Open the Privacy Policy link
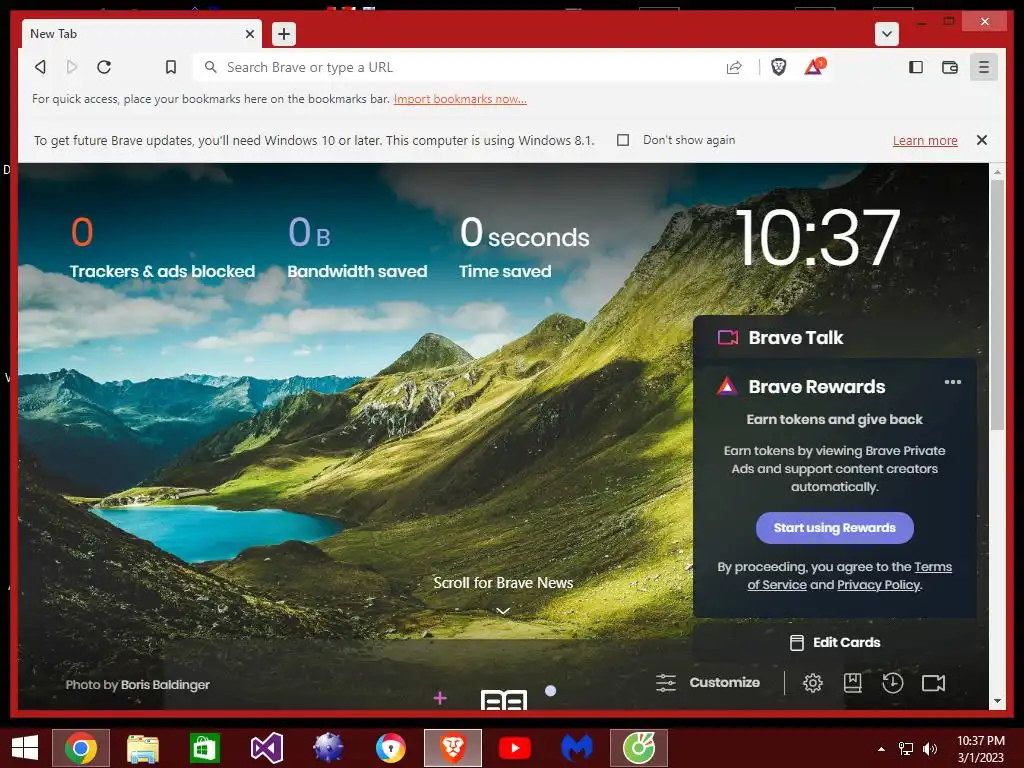This screenshot has height=768, width=1024. pyautogui.click(x=878, y=584)
